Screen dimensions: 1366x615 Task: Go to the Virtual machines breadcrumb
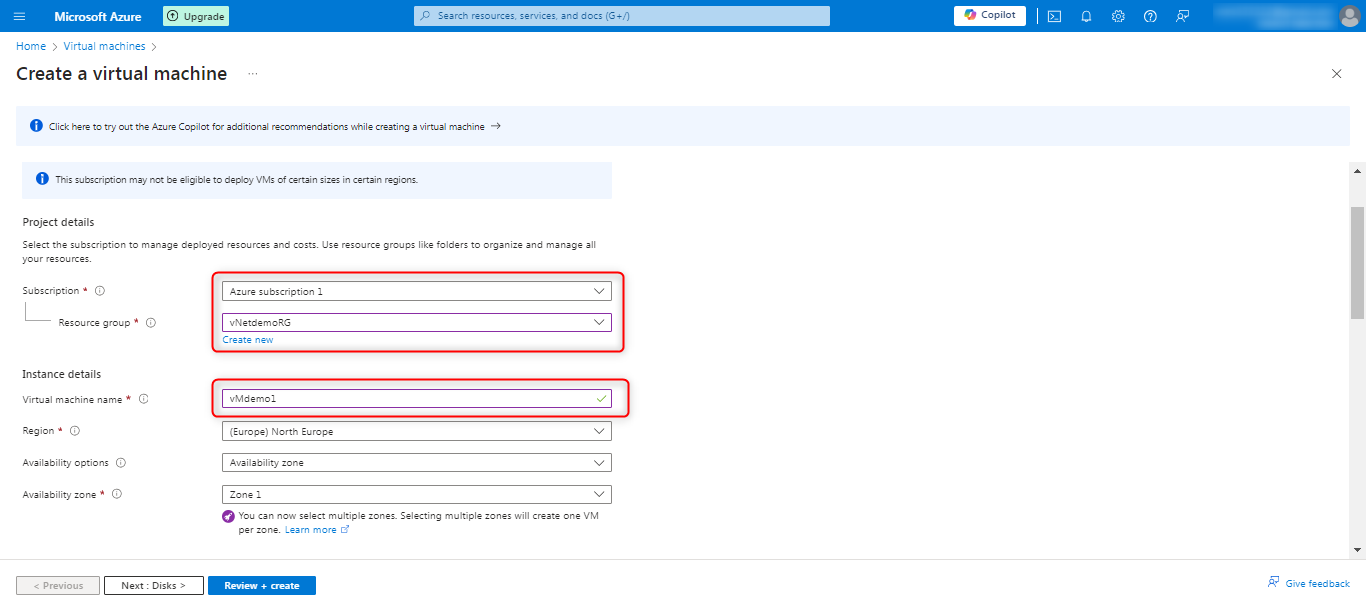(104, 46)
